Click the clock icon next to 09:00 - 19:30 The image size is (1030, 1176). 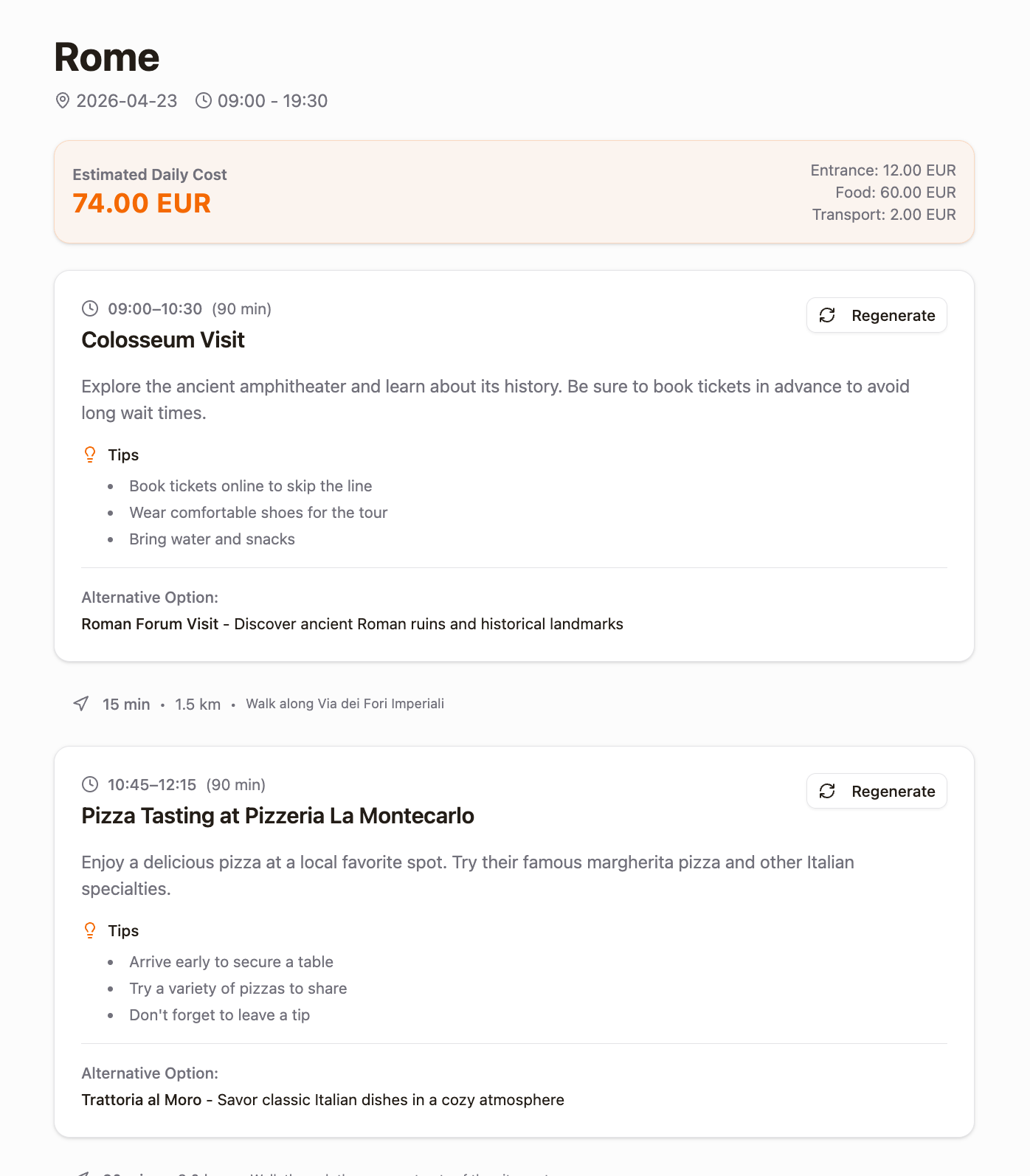tap(204, 100)
